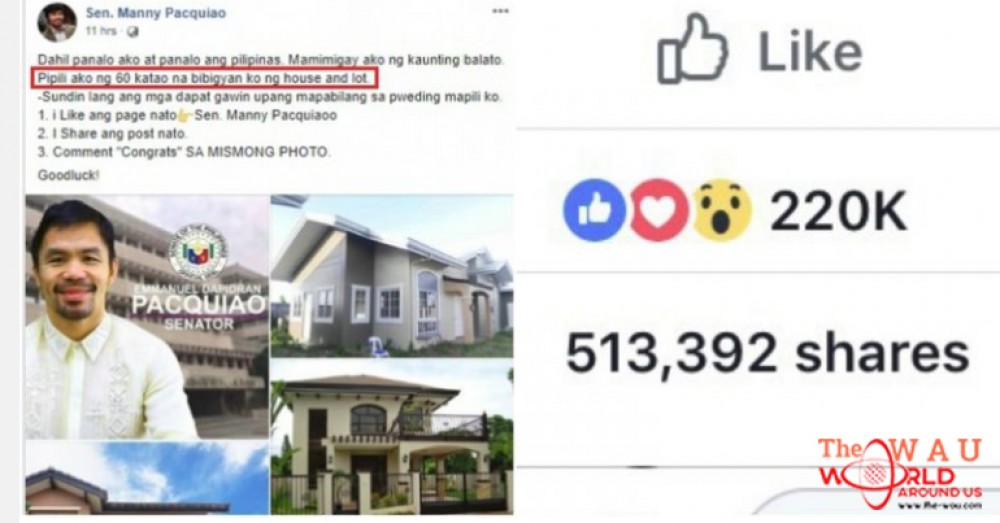Open the three-dot post options menu
1000x523 pixels.
501,11
